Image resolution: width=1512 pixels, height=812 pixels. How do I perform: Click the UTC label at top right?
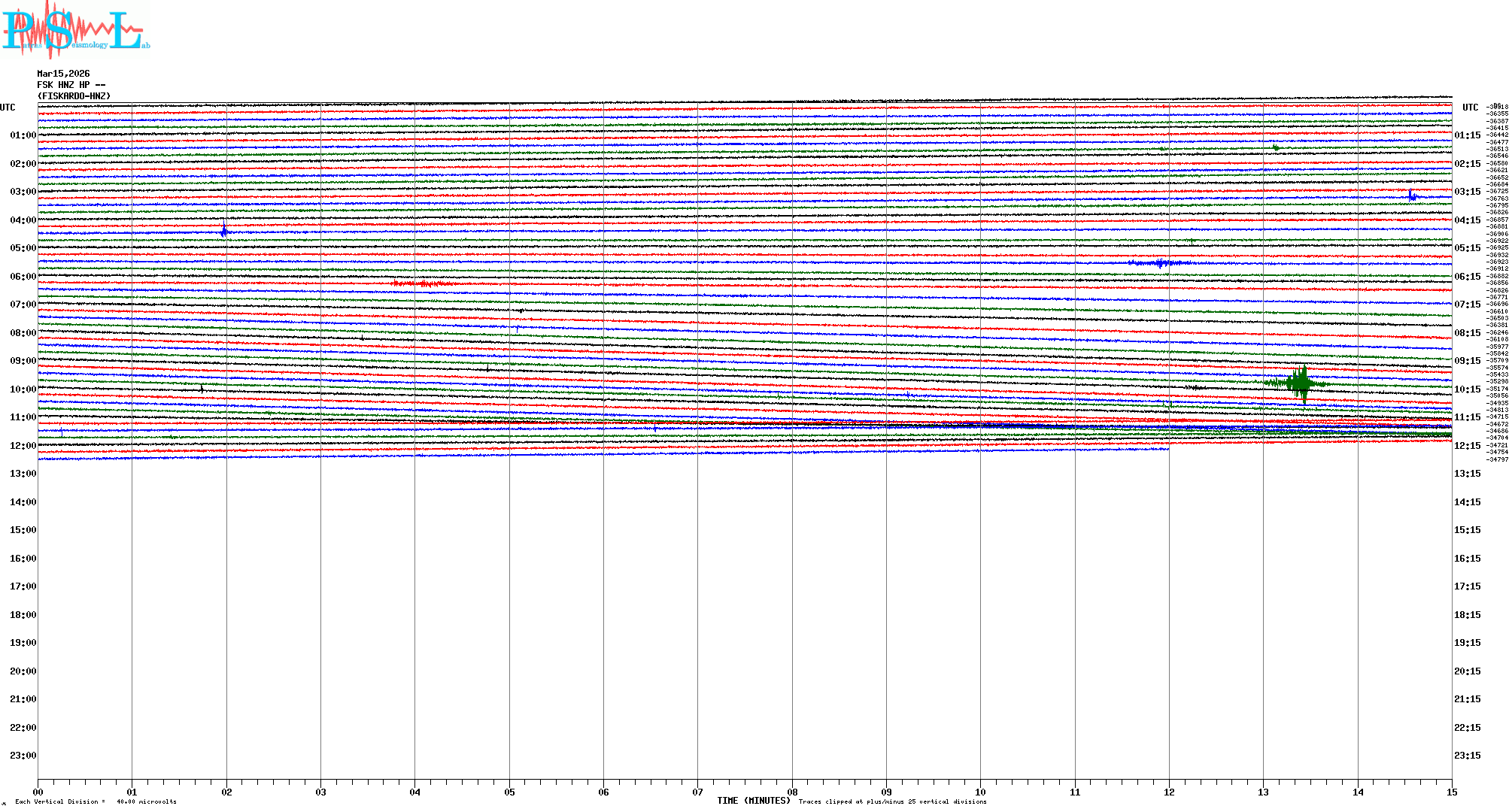1470,108
